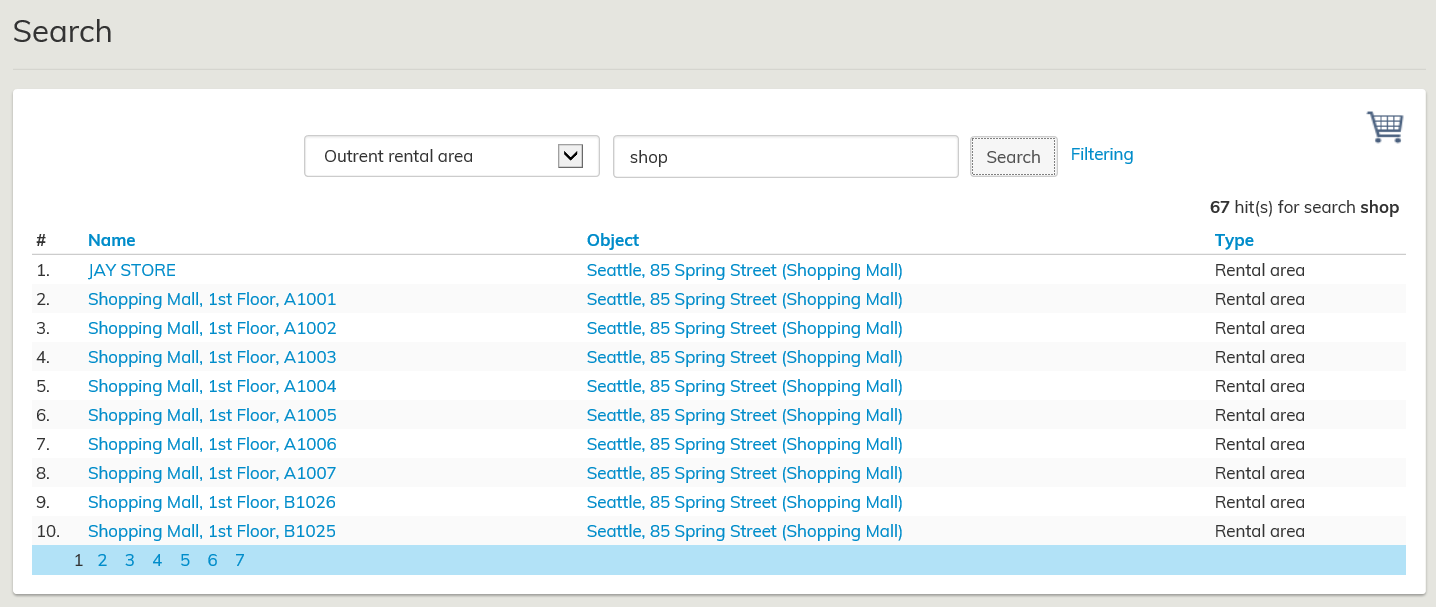Open the object link in row 1

[744, 270]
